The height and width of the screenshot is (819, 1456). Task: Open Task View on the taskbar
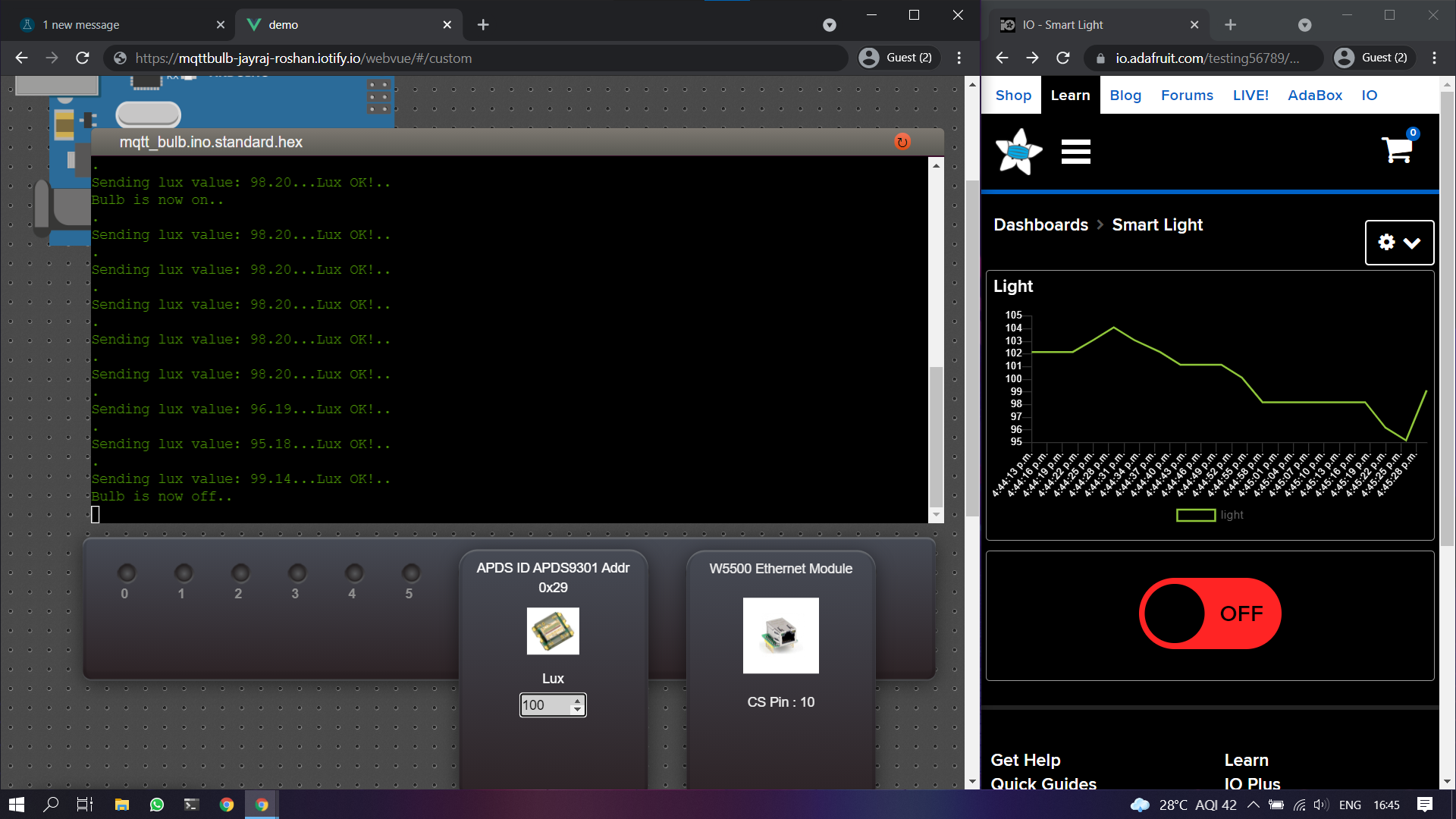(x=85, y=805)
